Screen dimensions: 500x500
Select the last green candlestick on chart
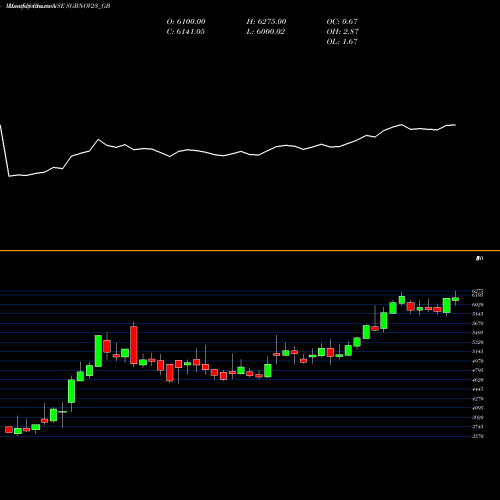click(455, 299)
